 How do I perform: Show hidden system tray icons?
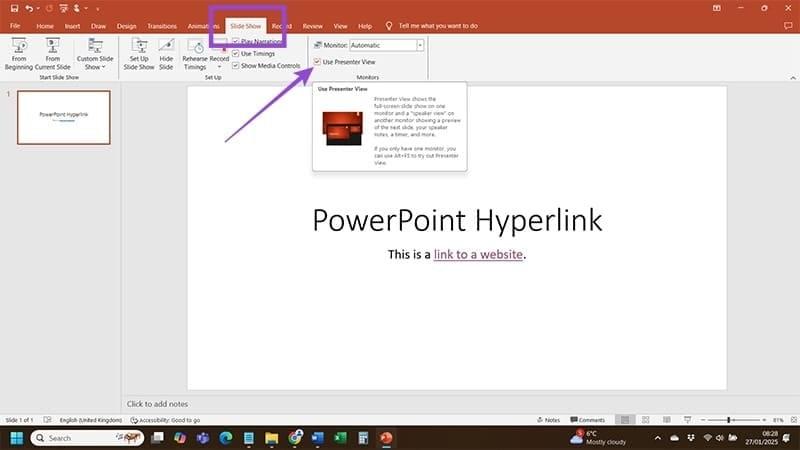tap(658, 438)
